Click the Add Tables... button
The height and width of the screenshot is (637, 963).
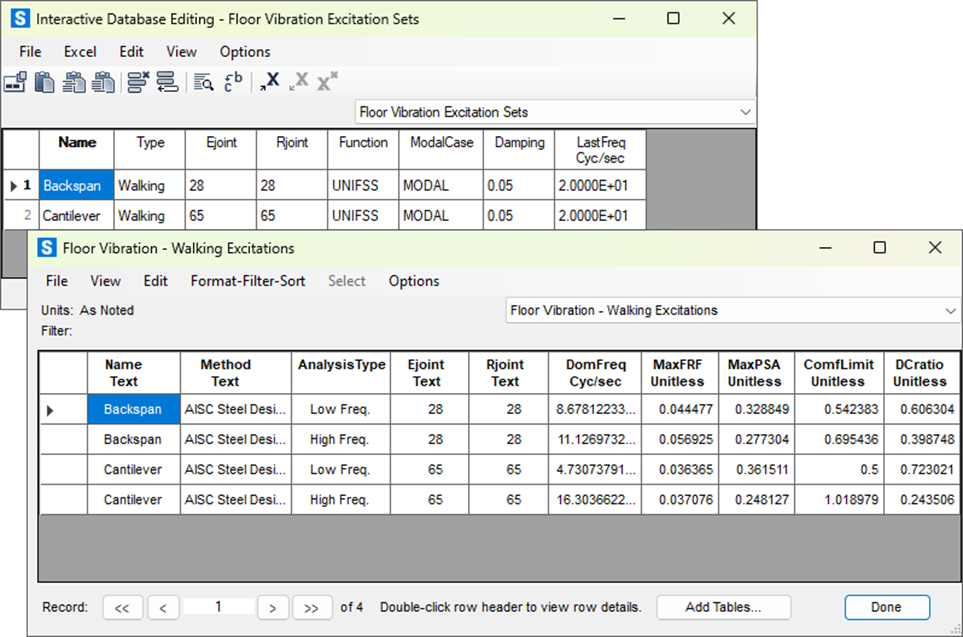tap(723, 607)
